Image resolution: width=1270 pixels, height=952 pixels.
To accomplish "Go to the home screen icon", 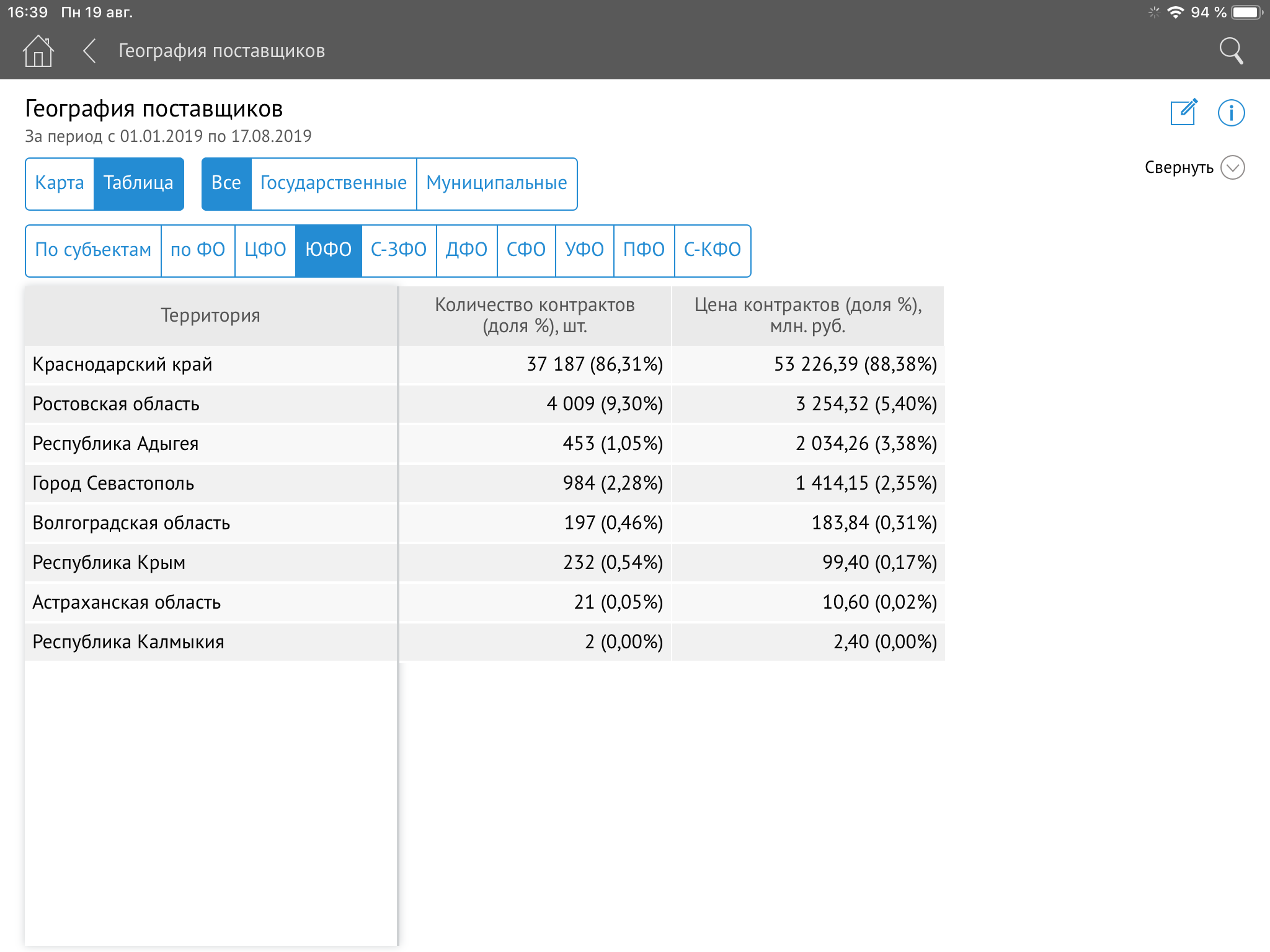I will [x=38, y=51].
